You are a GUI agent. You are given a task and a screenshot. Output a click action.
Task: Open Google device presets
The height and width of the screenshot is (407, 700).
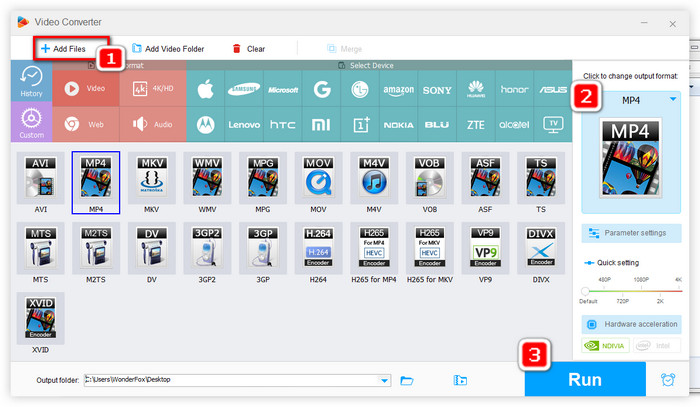(321, 89)
